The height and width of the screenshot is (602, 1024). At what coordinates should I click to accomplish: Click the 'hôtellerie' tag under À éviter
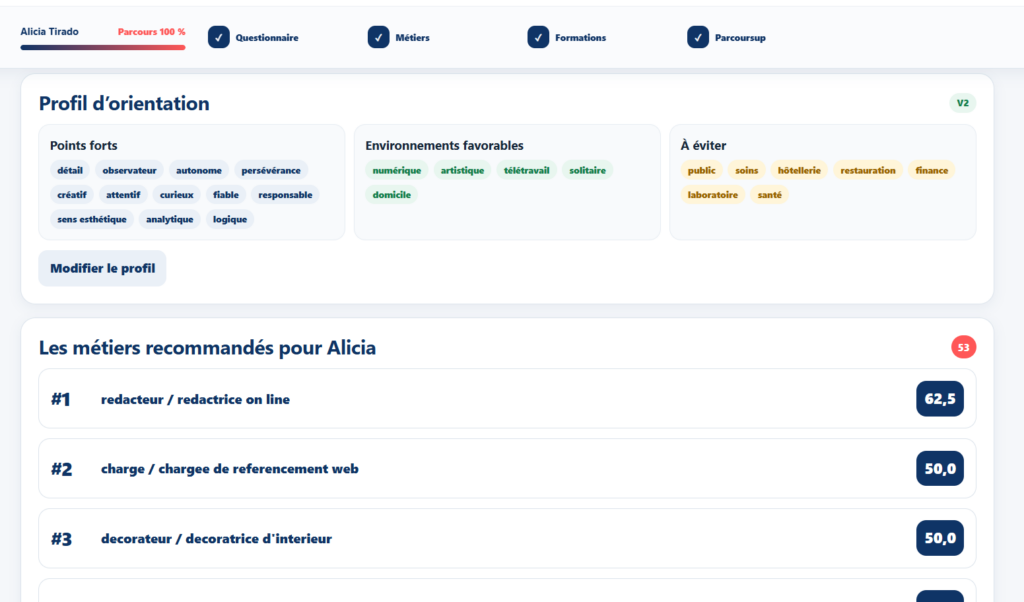[799, 170]
